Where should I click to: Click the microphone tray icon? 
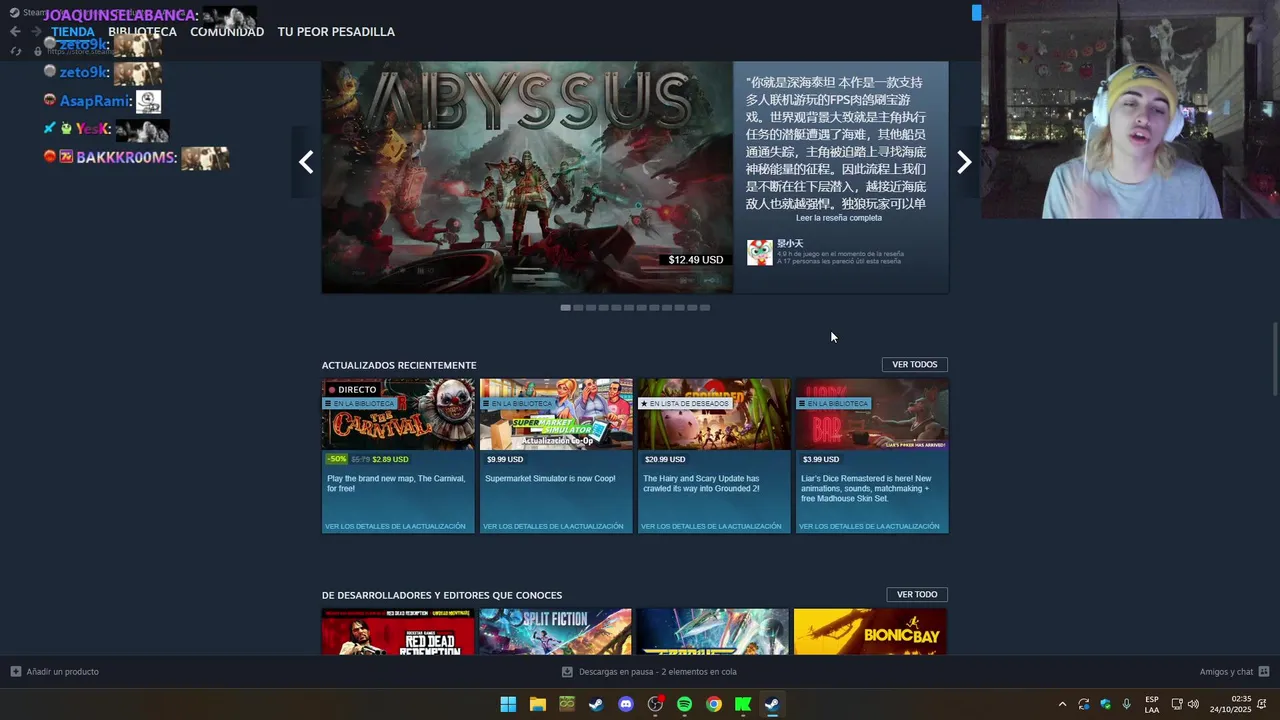coord(1127,704)
